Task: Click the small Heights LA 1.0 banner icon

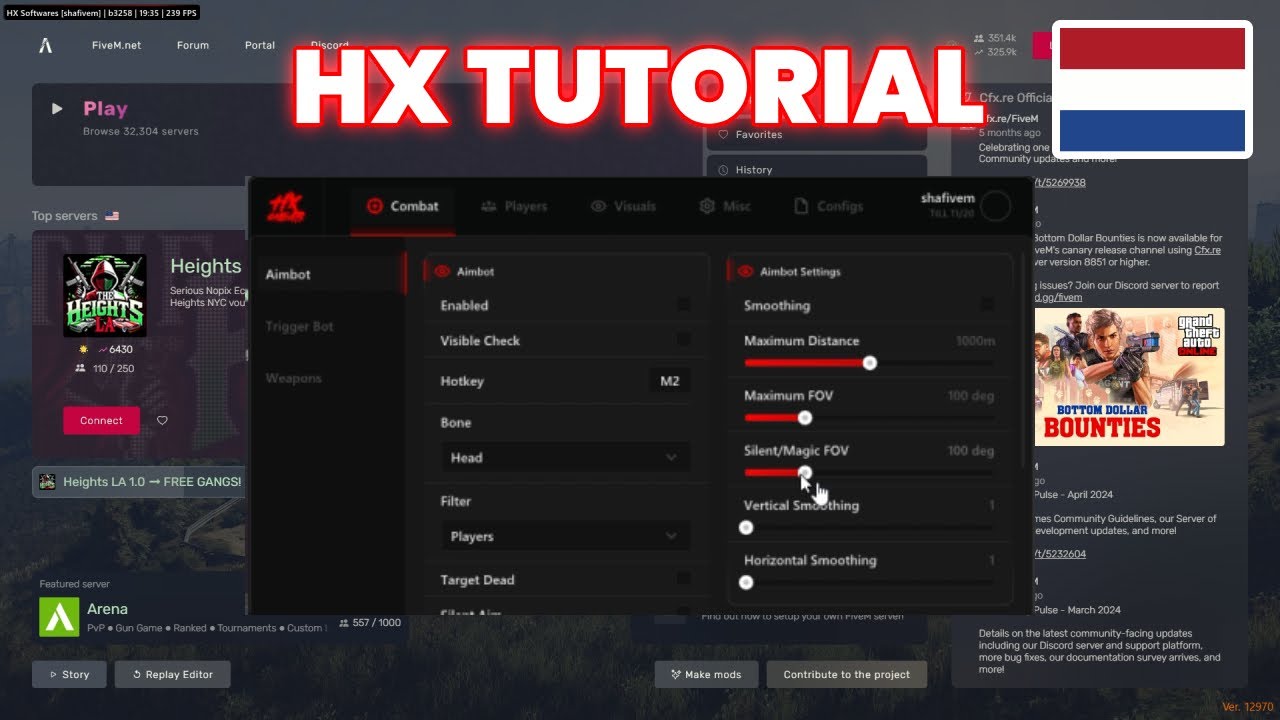Action: [x=47, y=482]
